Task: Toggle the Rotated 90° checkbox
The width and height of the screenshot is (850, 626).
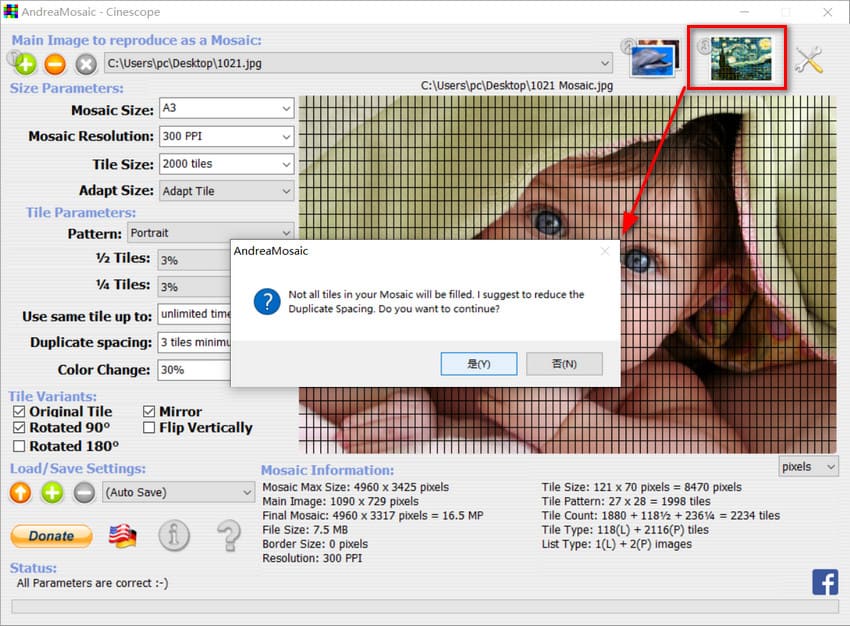Action: click(19, 428)
